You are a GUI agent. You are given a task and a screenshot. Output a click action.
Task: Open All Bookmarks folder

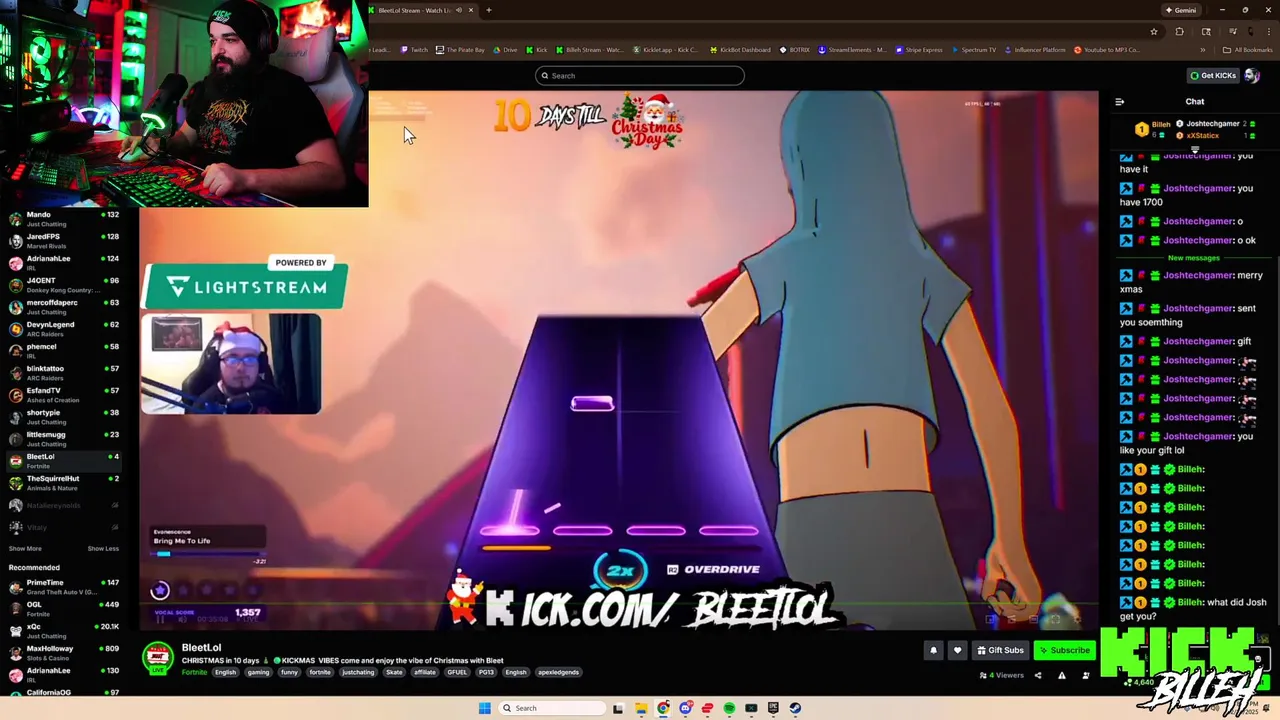click(x=1248, y=49)
